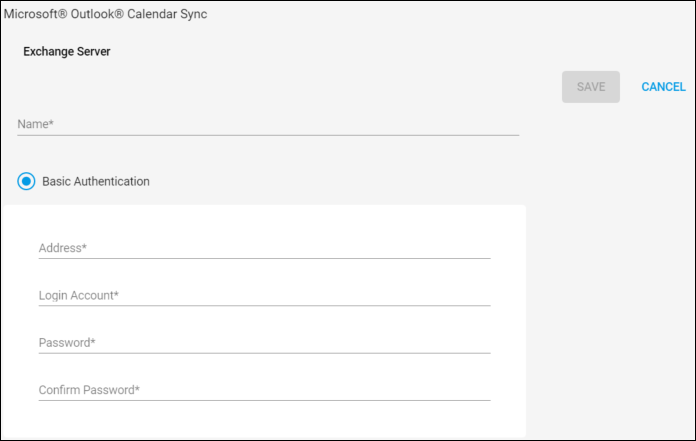The width and height of the screenshot is (696, 441).
Task: Focus the Address input field
Action: click(265, 248)
